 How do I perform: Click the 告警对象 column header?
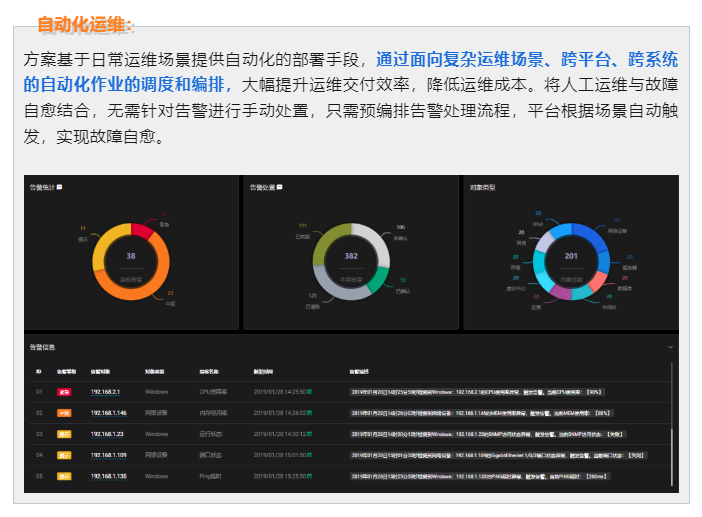101,371
